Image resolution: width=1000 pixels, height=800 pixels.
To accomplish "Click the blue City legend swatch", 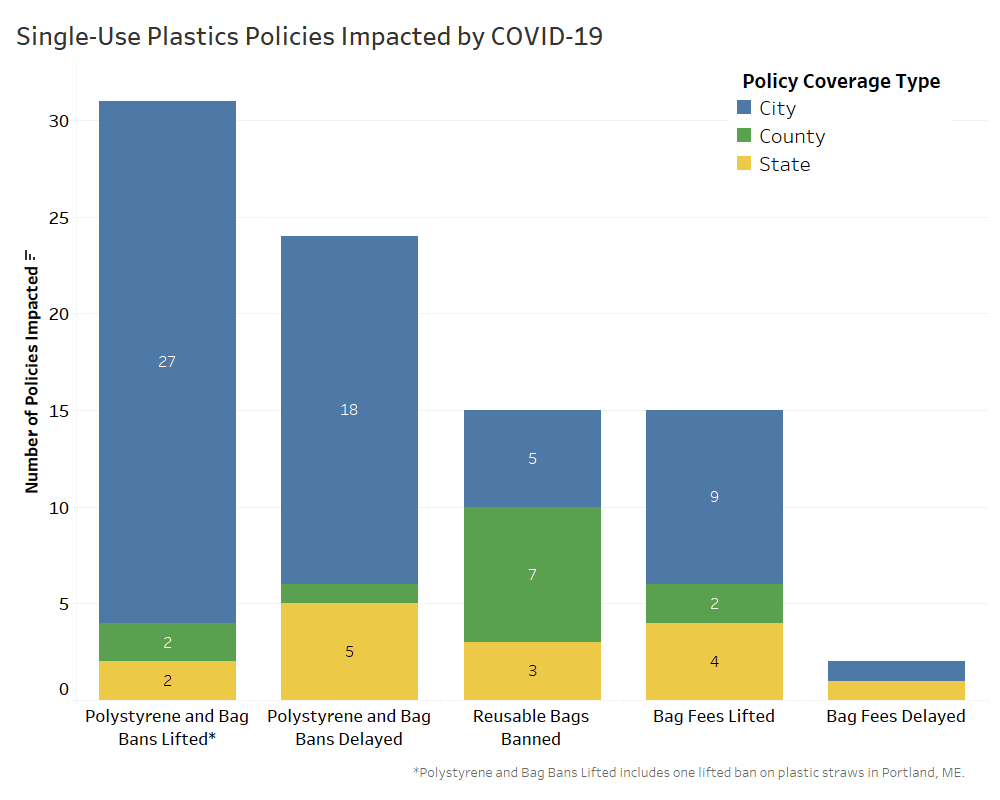I will tap(744, 108).
